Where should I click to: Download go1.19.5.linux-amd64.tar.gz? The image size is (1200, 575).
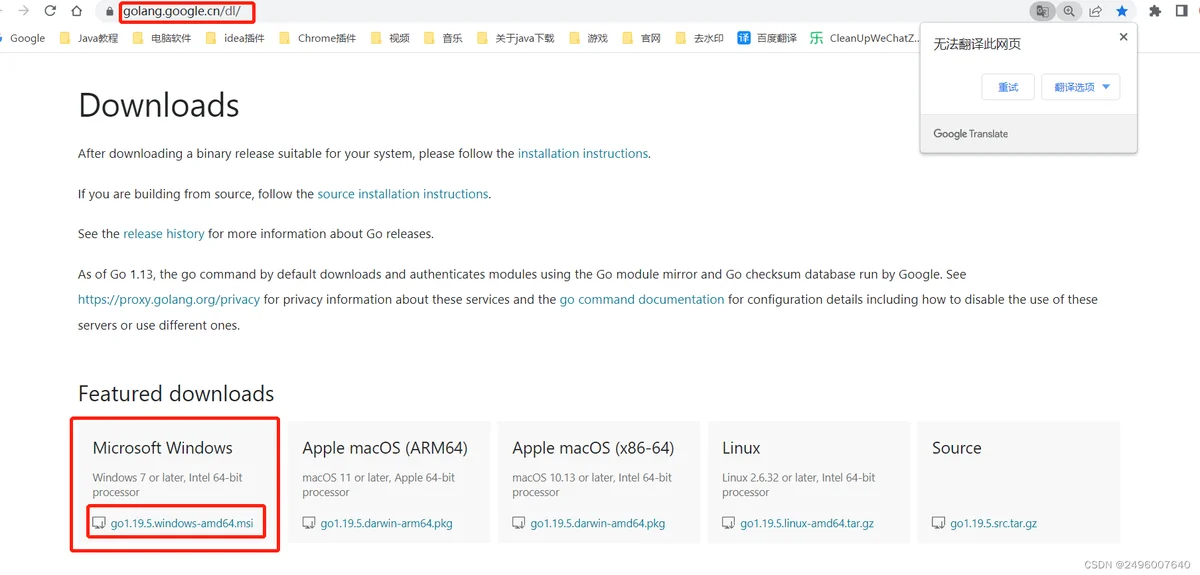tap(798, 523)
